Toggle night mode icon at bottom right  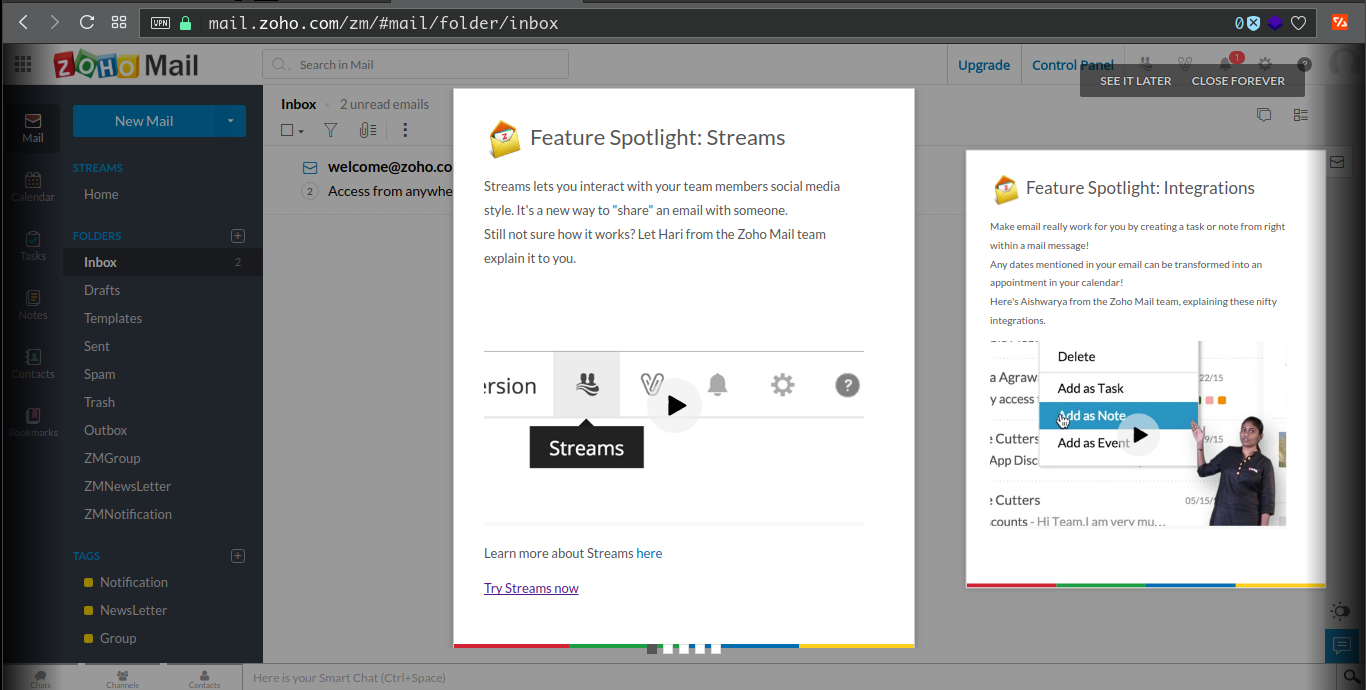pos(1341,610)
